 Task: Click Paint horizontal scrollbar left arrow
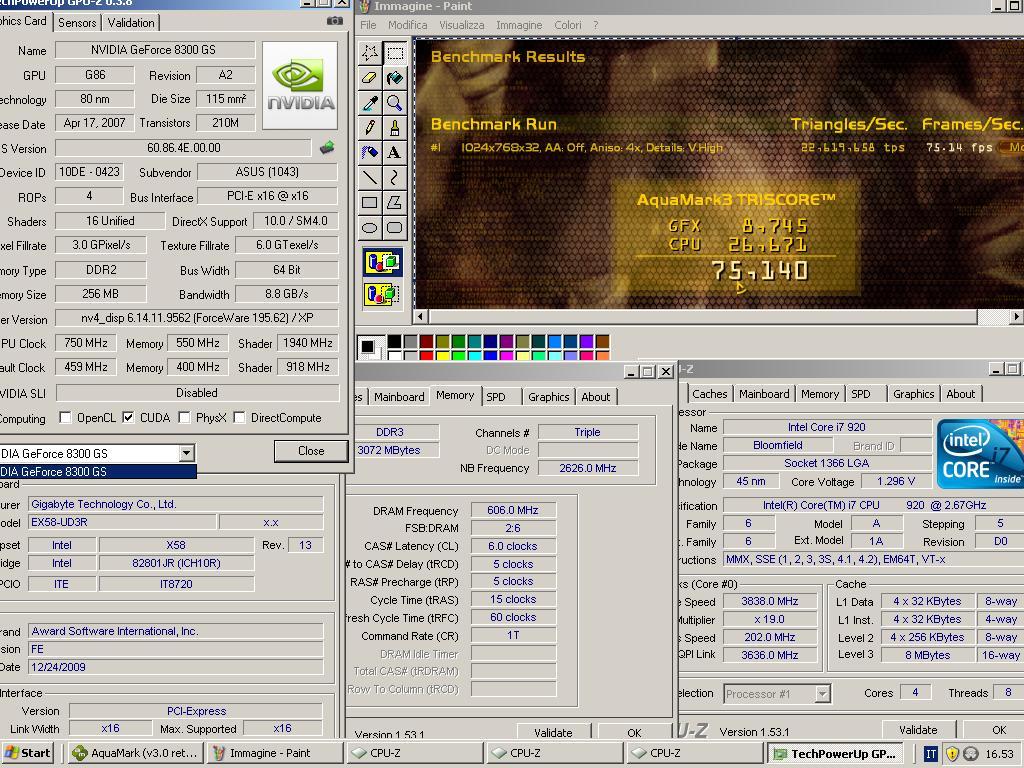(421, 317)
